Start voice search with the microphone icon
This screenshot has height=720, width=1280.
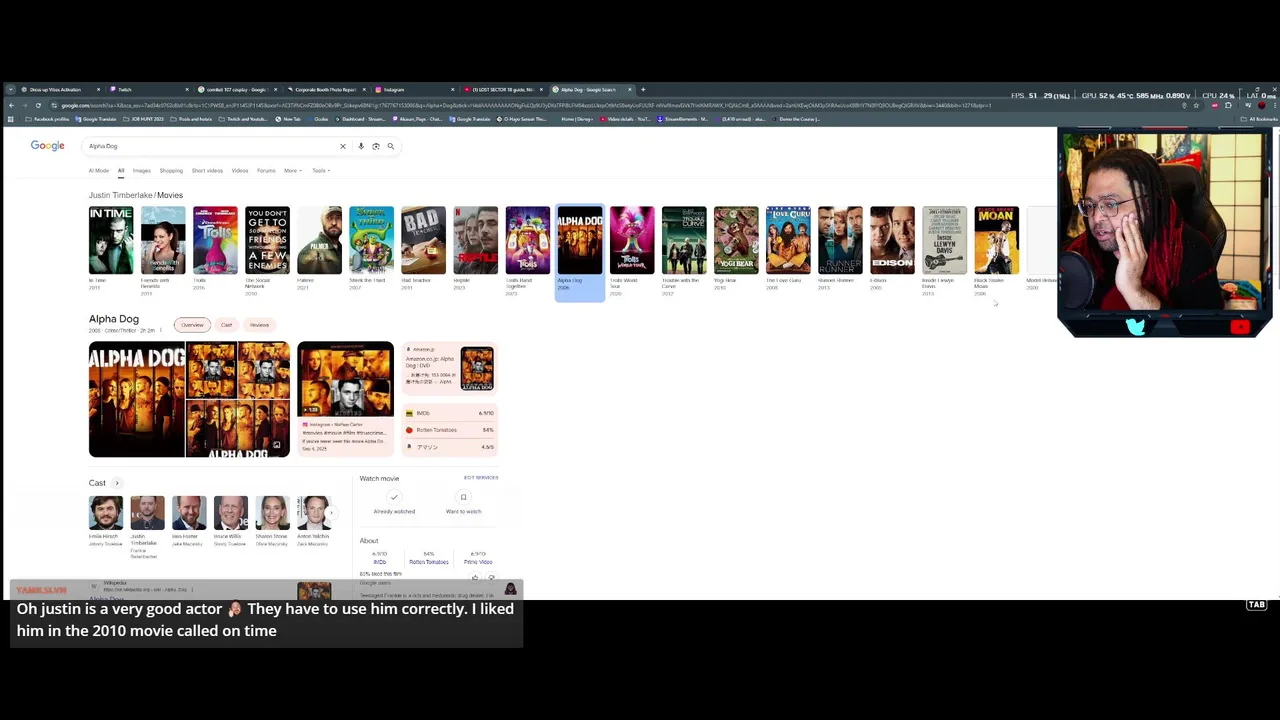click(361, 146)
